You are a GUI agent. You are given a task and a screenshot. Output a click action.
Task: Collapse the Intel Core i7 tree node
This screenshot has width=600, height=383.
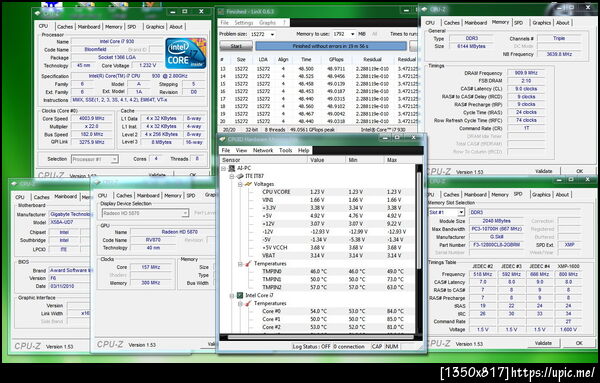tap(232, 295)
